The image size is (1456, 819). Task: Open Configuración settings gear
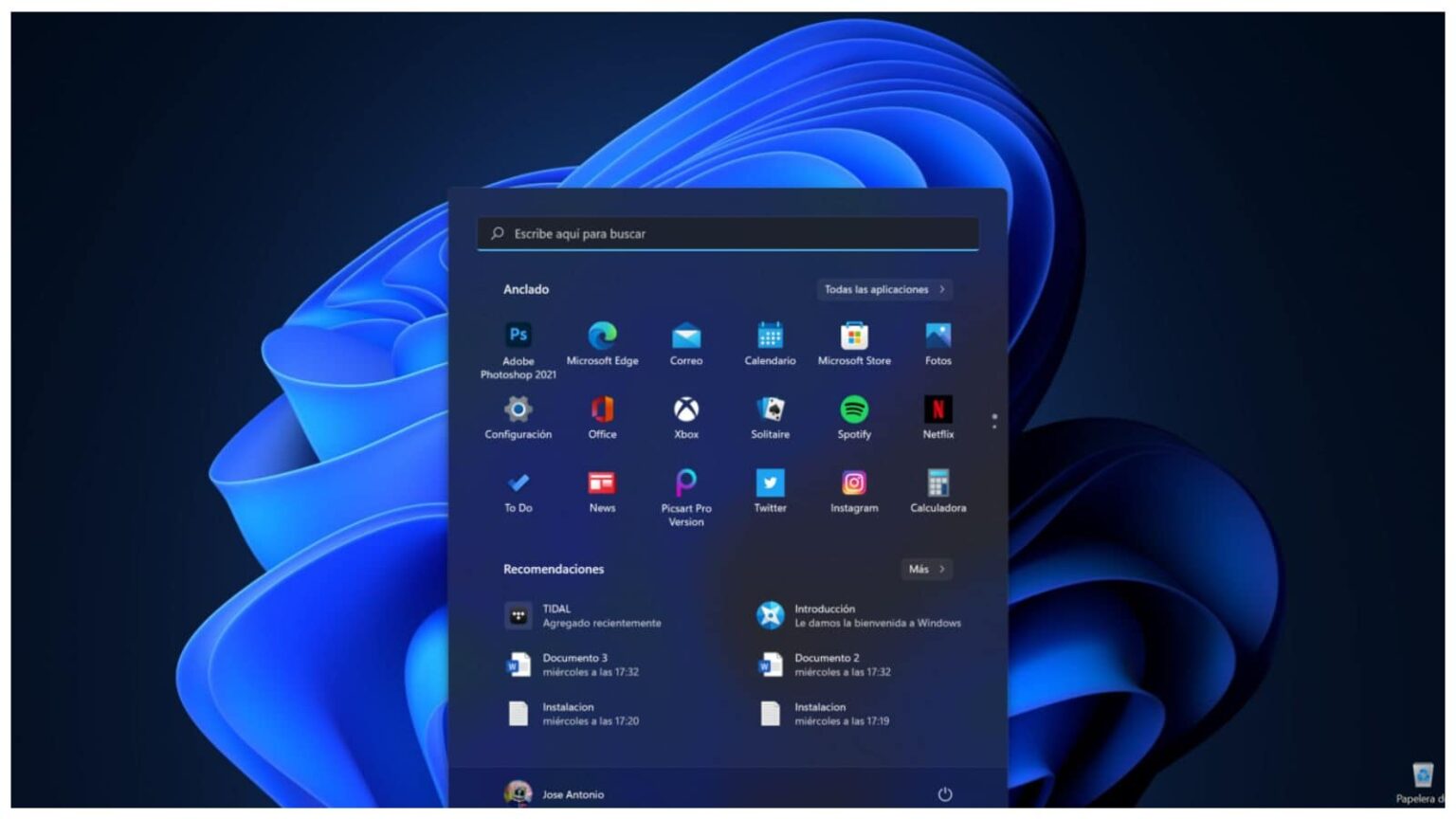(x=518, y=417)
